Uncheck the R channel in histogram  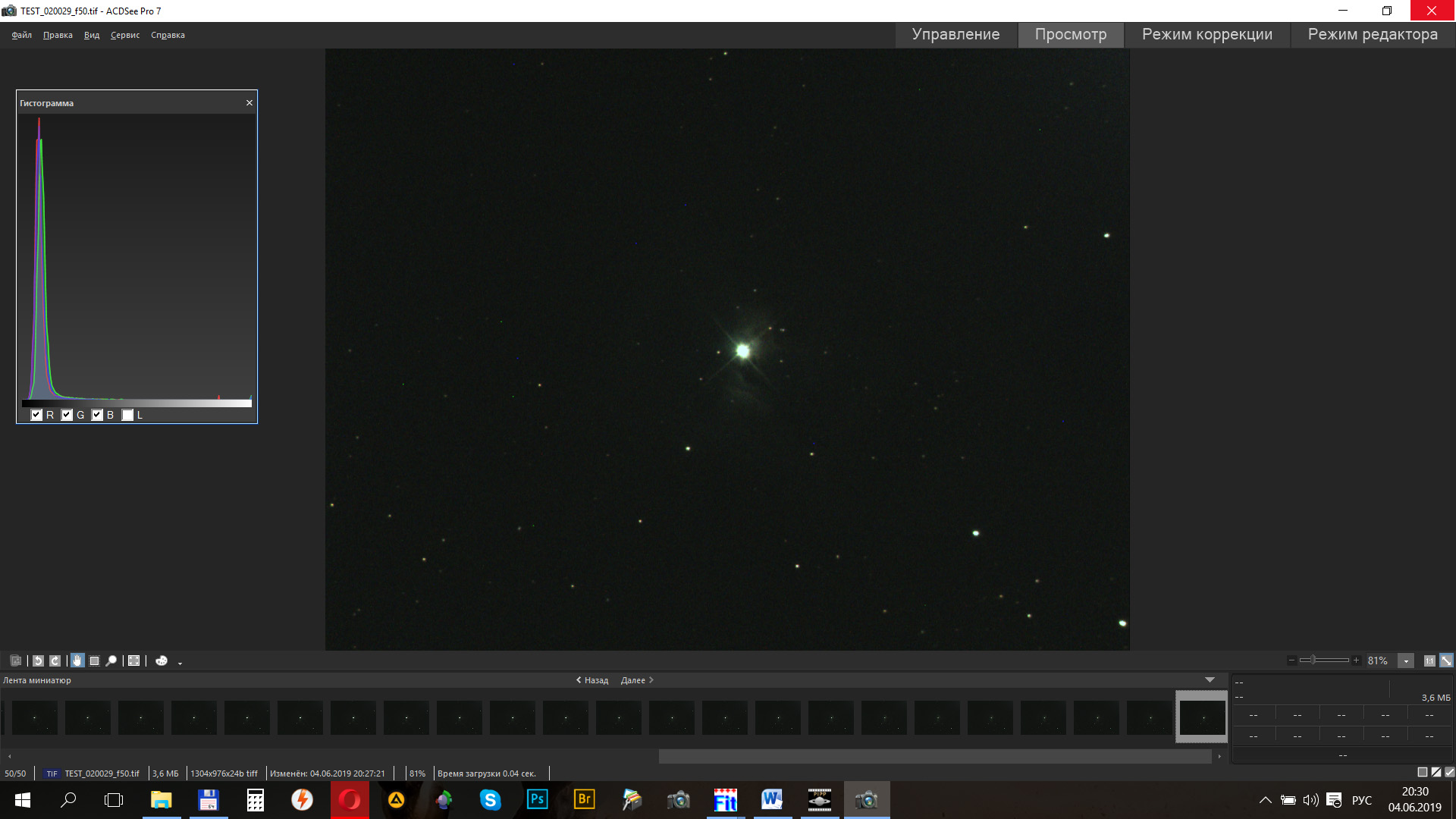click(x=36, y=415)
